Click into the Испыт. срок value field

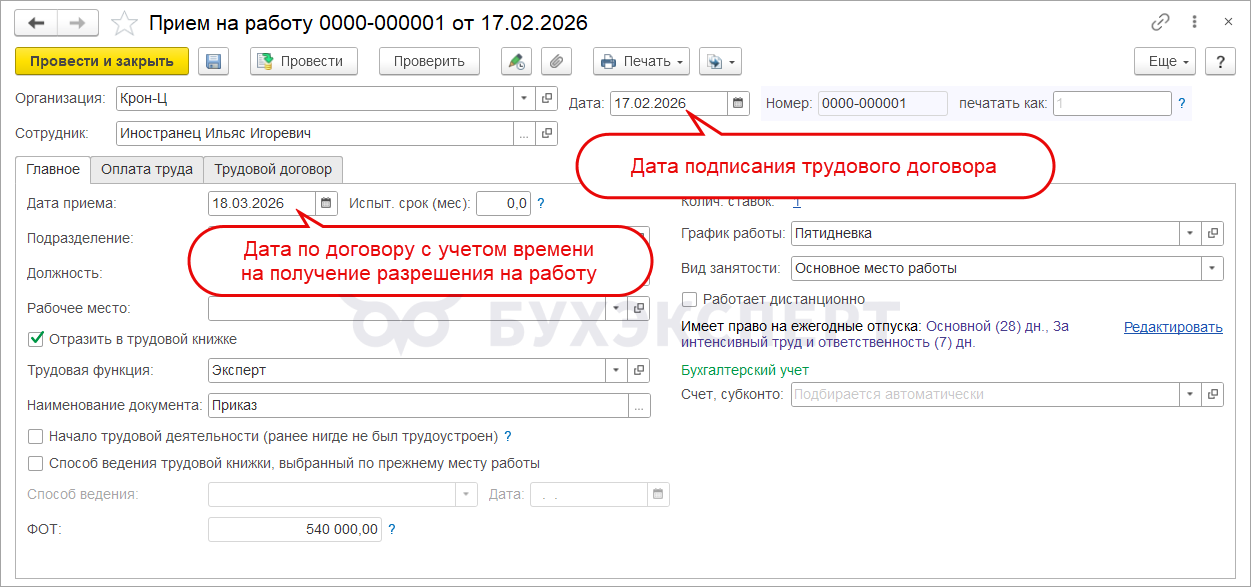503,203
